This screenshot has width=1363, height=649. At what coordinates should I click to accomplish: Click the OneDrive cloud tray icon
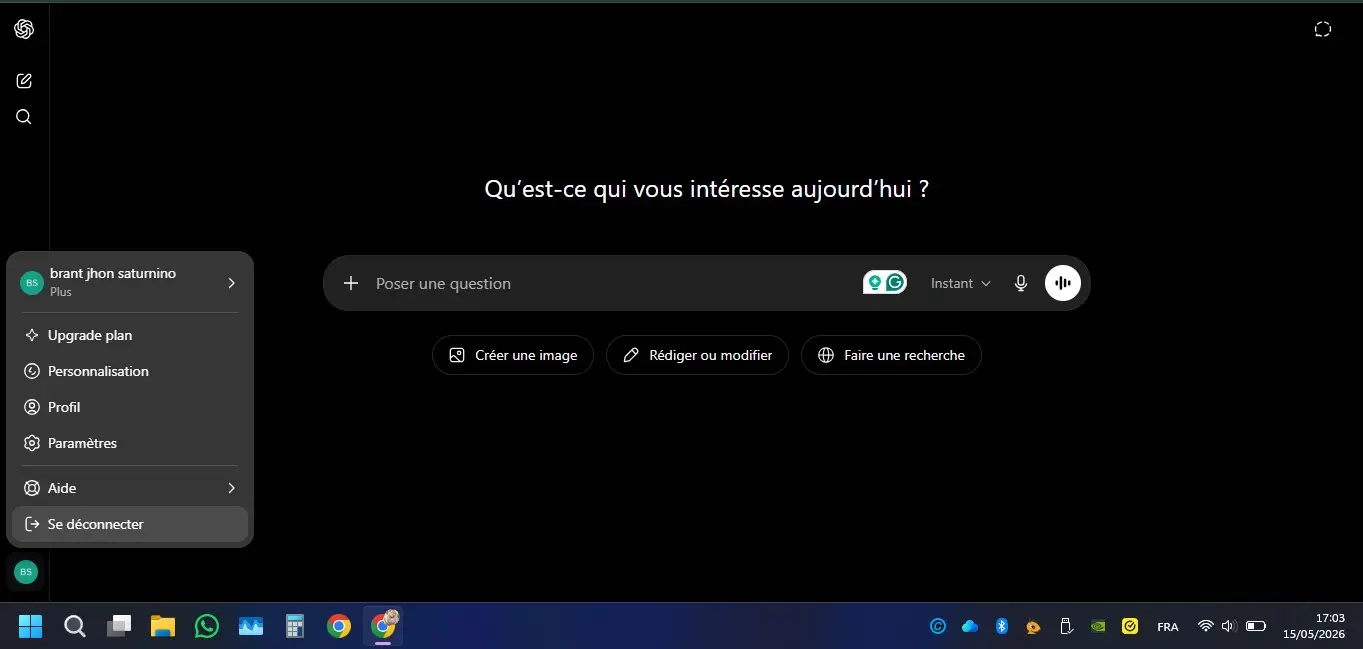(969, 627)
